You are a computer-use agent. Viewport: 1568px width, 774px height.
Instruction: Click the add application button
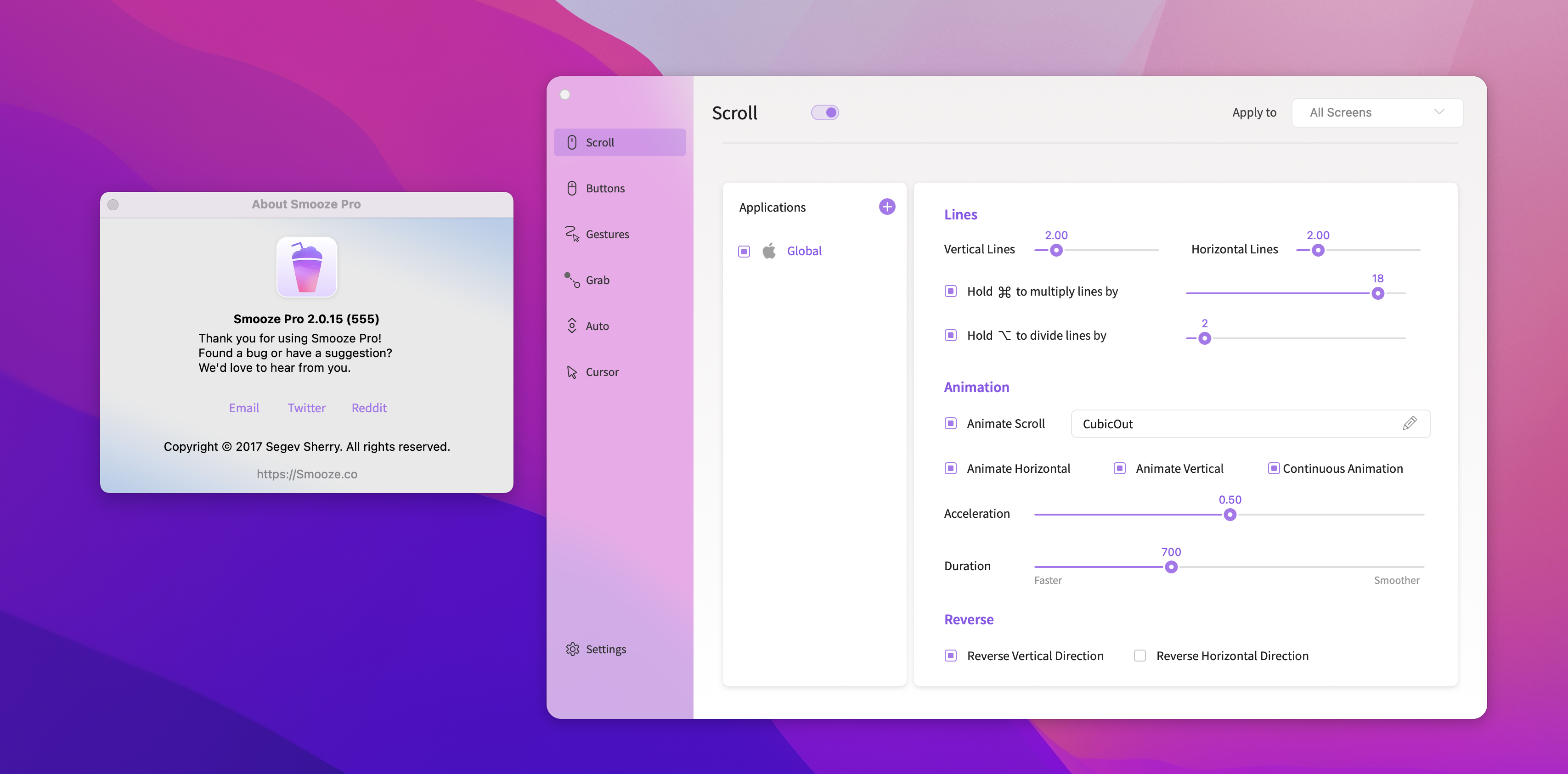click(886, 206)
